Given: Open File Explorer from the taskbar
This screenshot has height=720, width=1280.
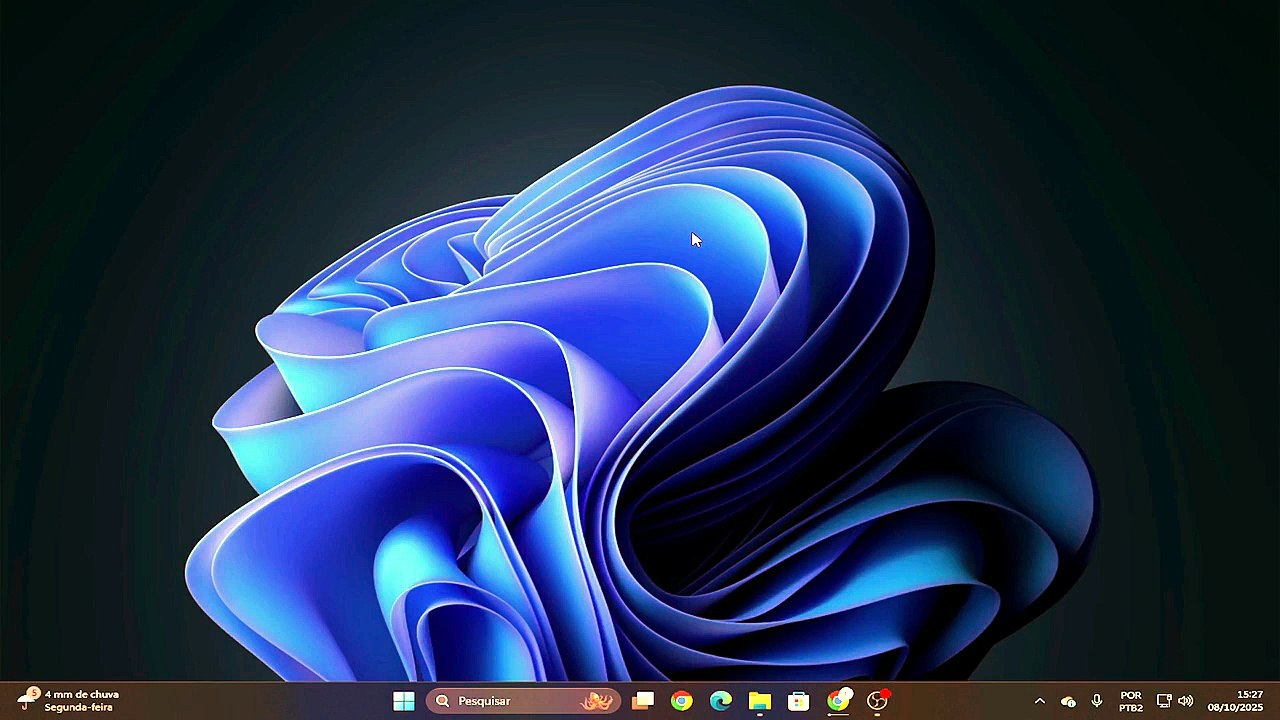Looking at the screenshot, I should coord(760,701).
